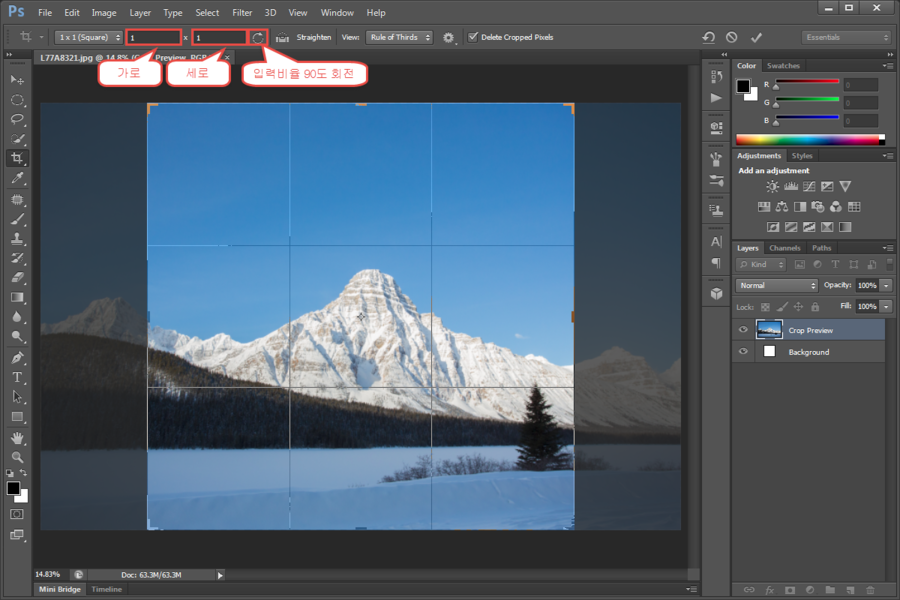Toggle lock position

pyautogui.click(x=798, y=307)
